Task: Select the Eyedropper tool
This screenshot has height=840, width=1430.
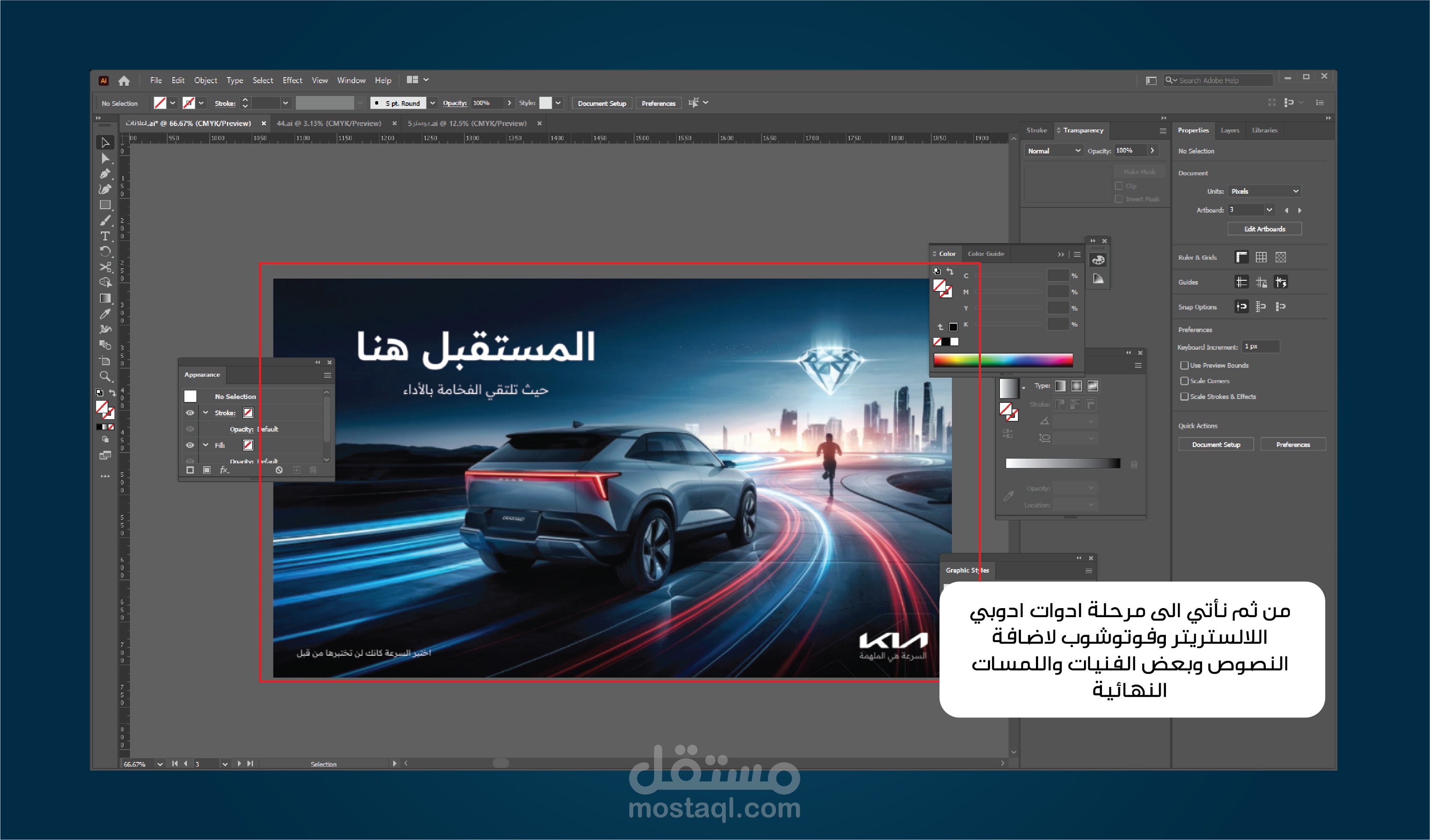Action: pyautogui.click(x=105, y=314)
